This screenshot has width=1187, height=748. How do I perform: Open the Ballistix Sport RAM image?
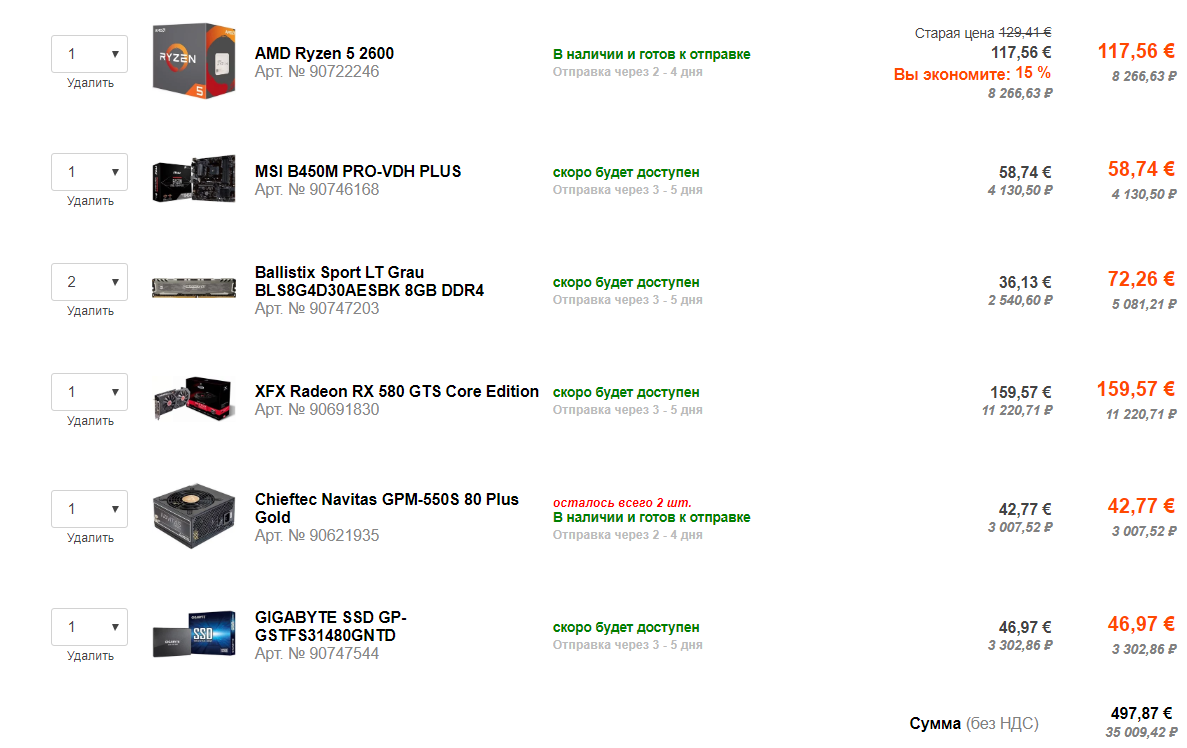coord(194,288)
